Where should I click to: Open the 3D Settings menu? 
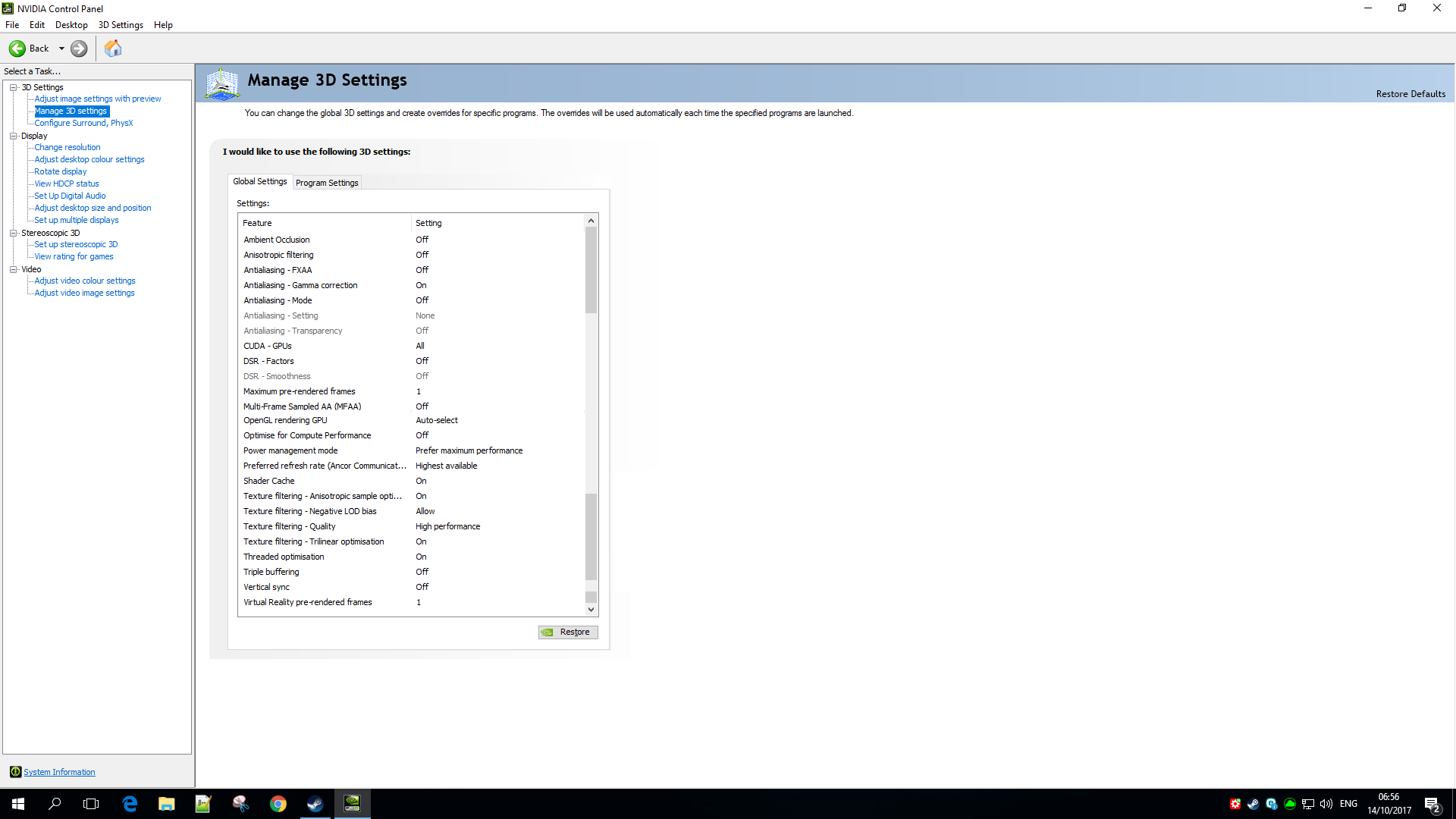pyautogui.click(x=121, y=25)
